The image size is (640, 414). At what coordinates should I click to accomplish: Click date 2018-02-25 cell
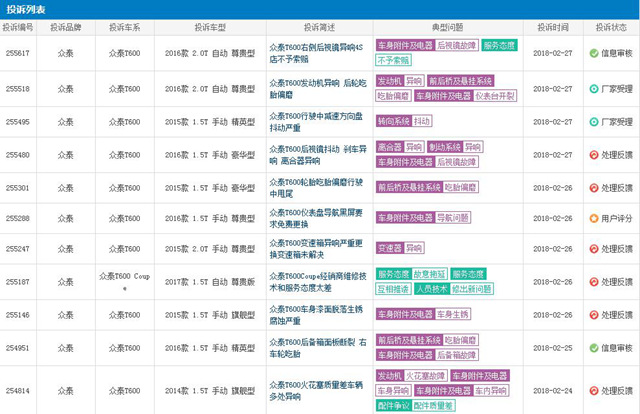click(x=553, y=348)
